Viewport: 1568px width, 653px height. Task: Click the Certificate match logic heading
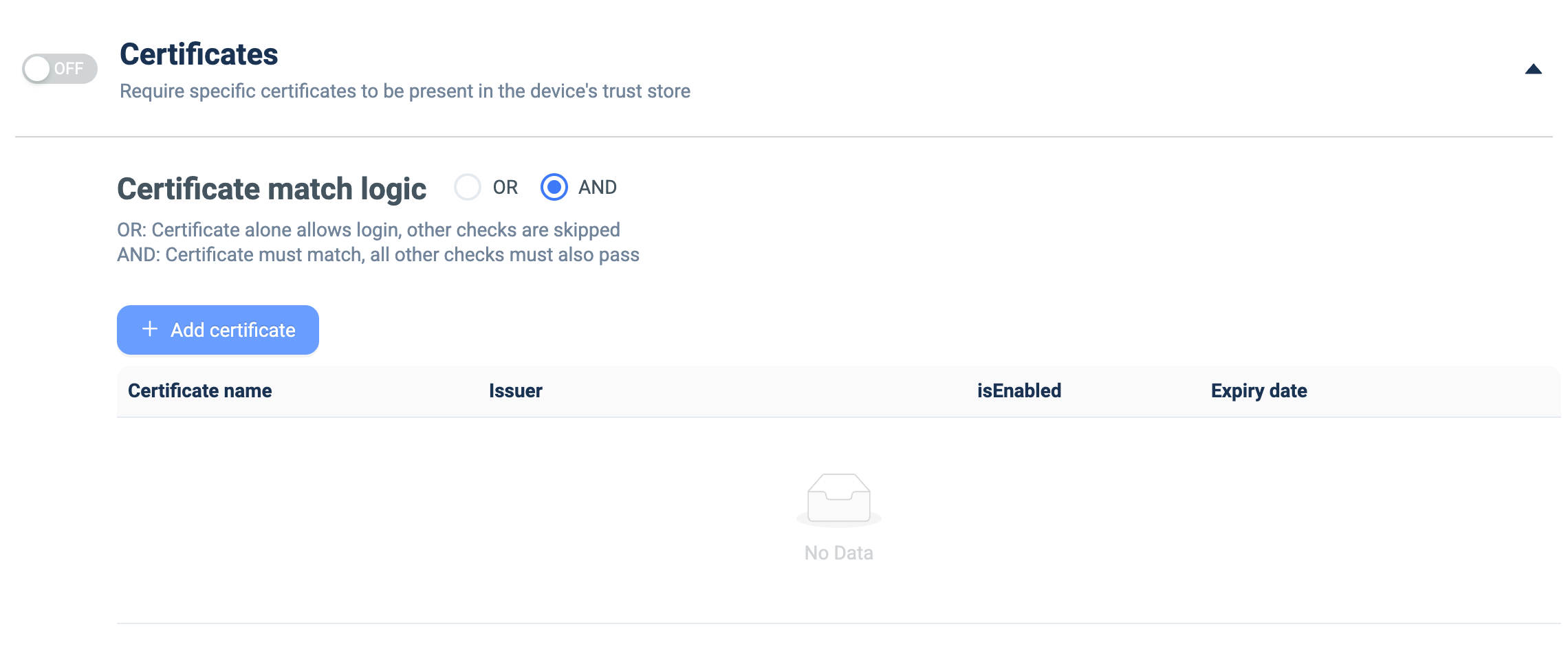click(x=272, y=189)
